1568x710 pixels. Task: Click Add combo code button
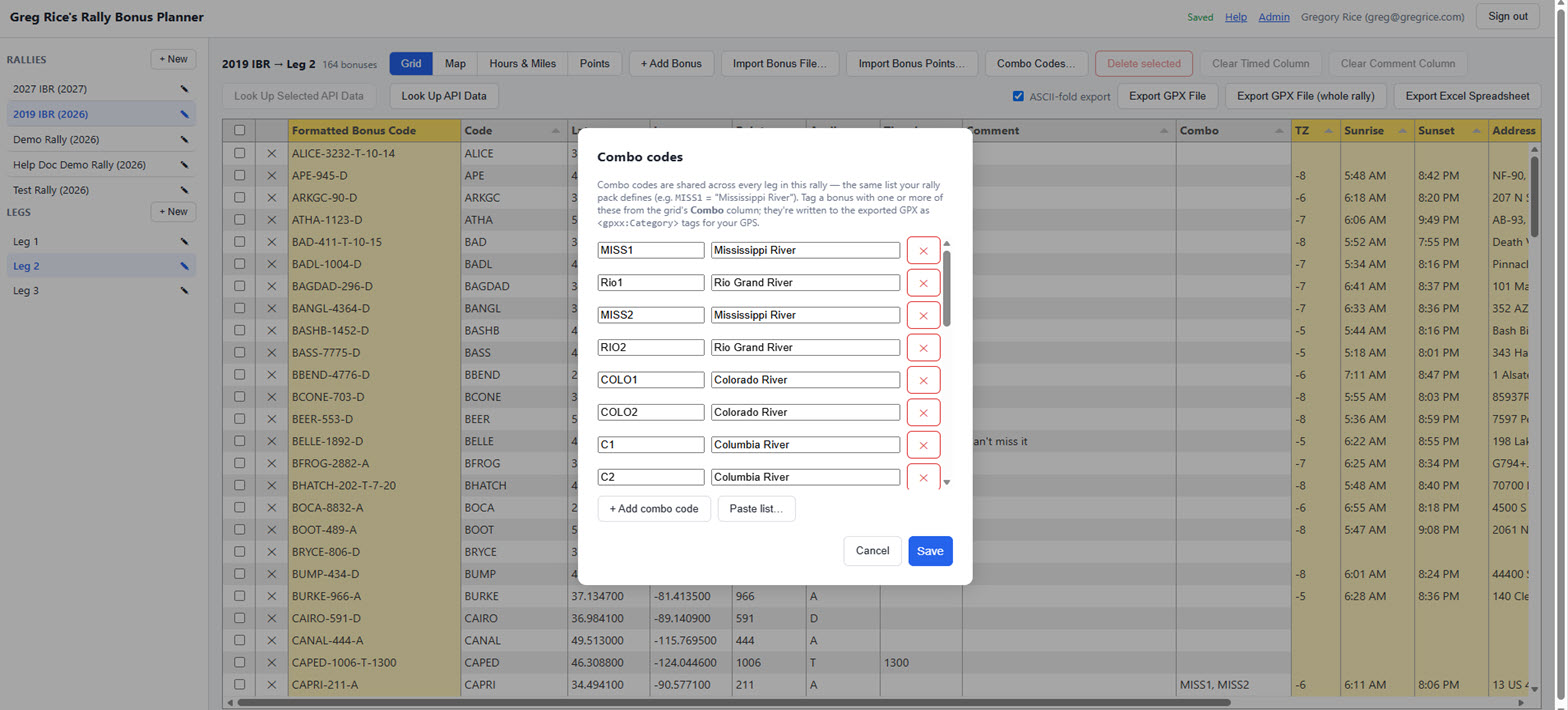(654, 509)
